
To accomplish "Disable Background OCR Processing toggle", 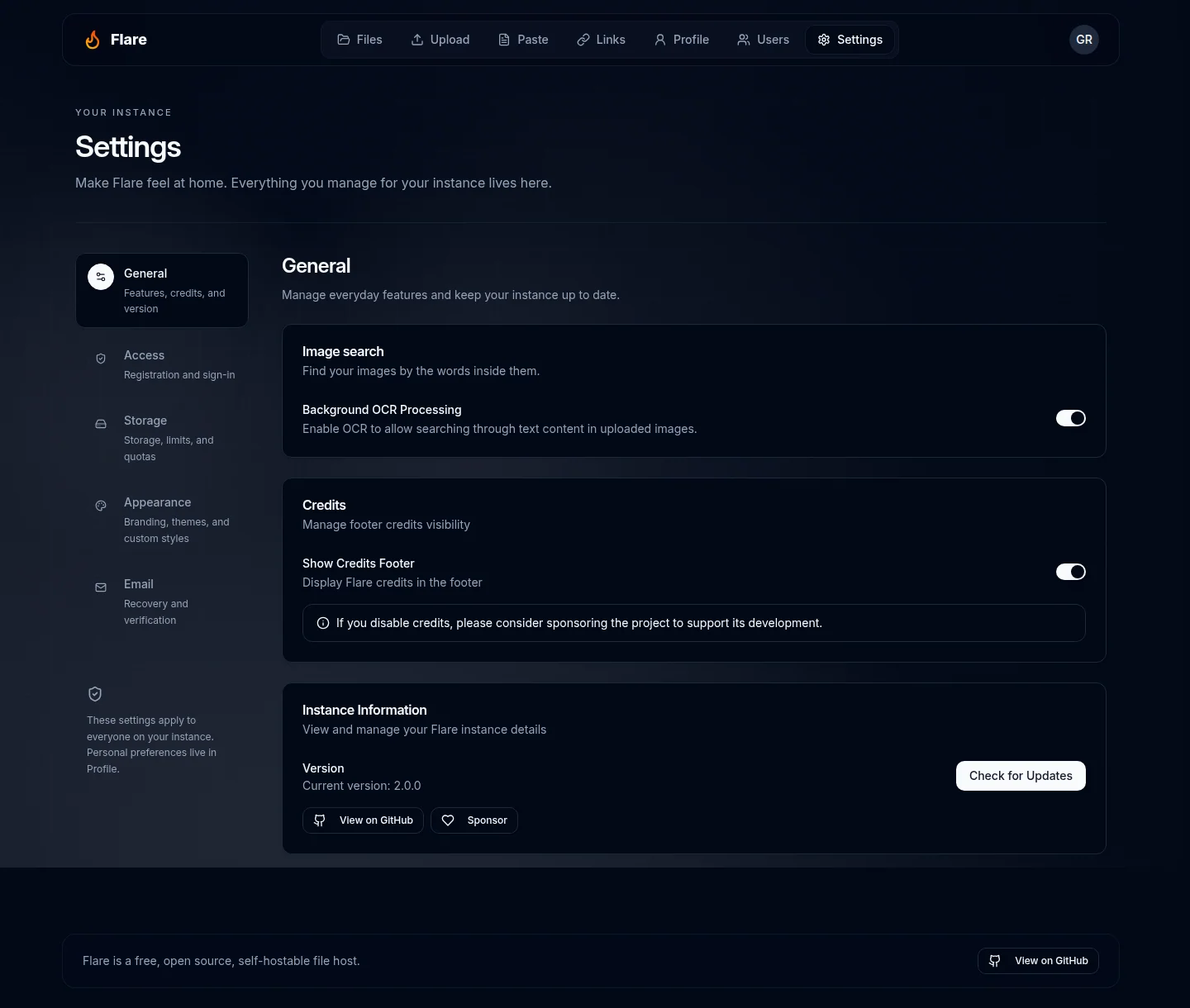I will point(1071,418).
